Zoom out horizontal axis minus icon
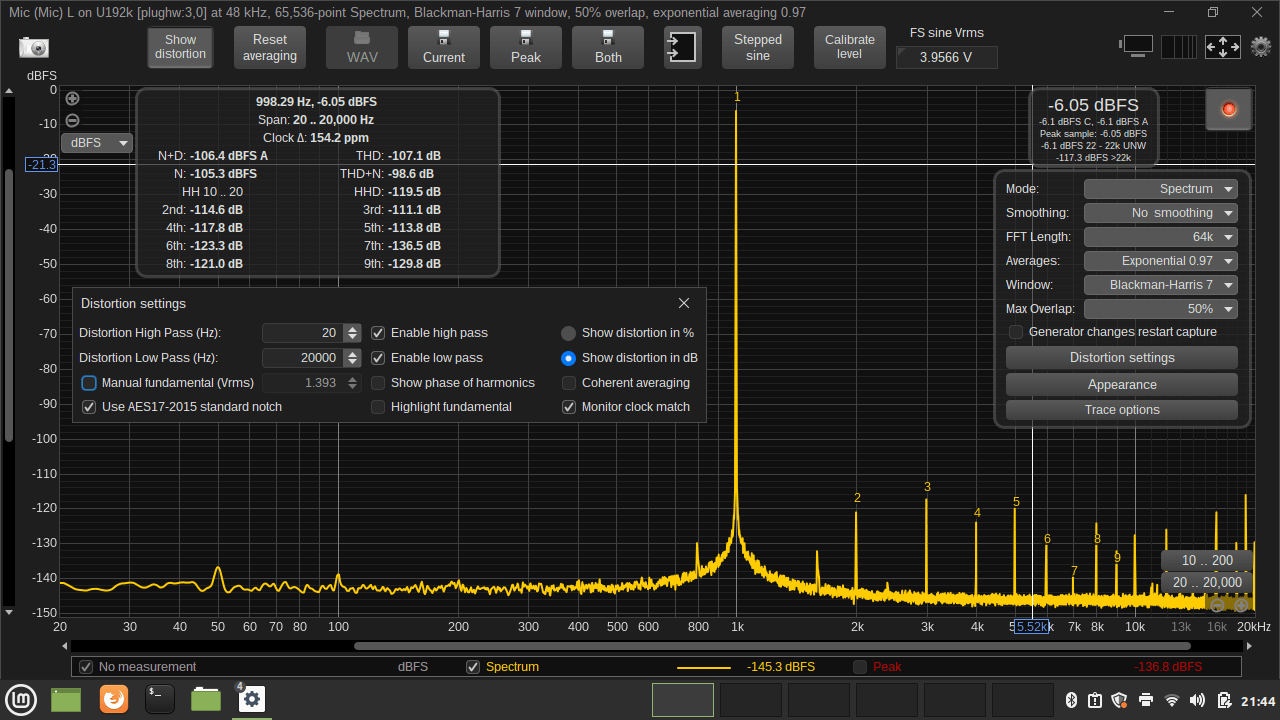This screenshot has height=720, width=1280. 1217,605
